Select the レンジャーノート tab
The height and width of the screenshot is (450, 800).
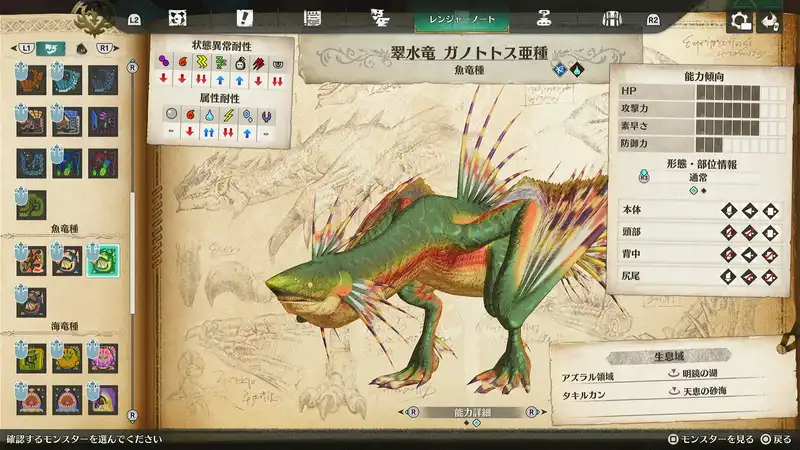462,19
